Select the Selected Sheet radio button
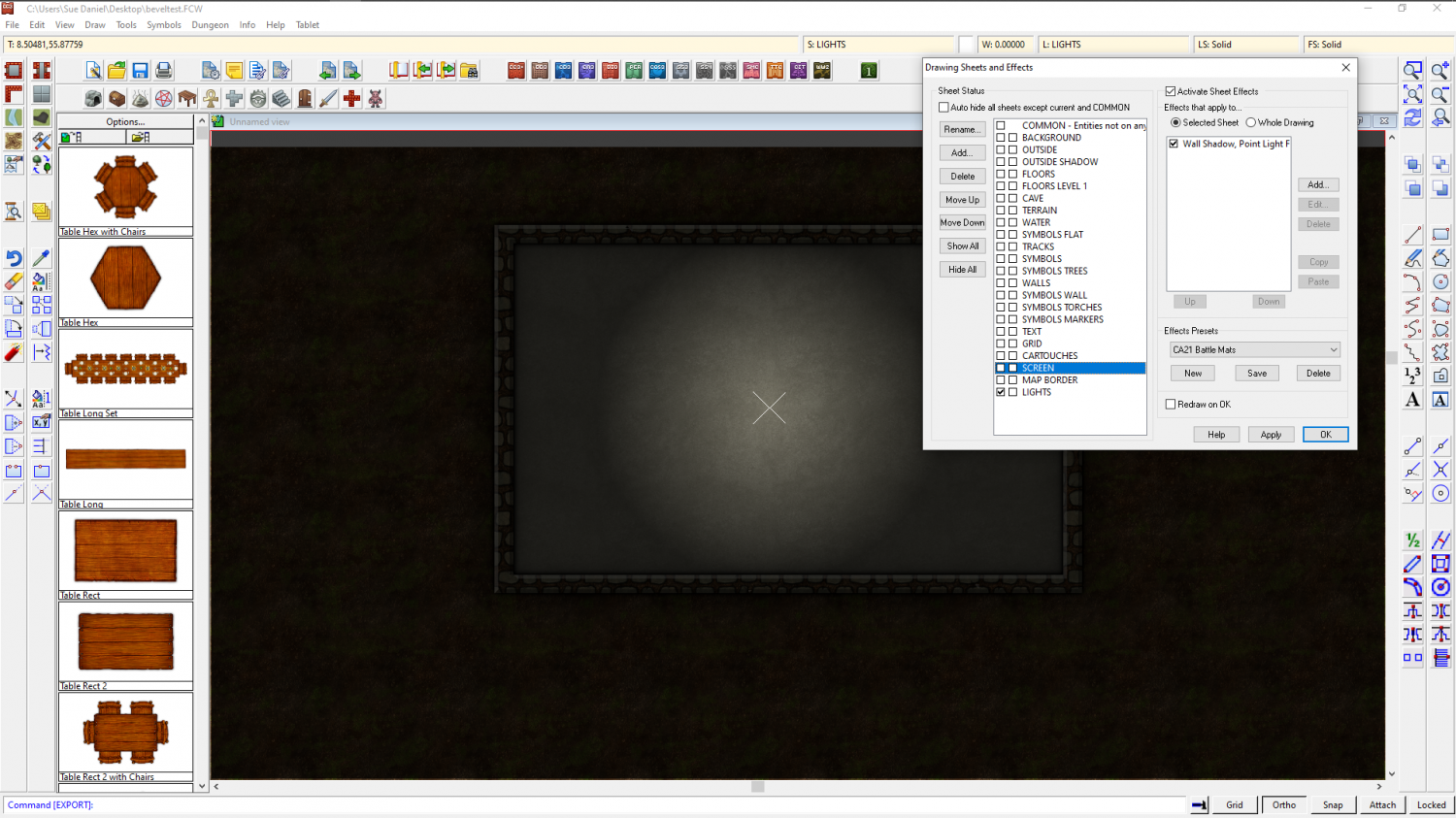1456x818 pixels. point(1175,122)
